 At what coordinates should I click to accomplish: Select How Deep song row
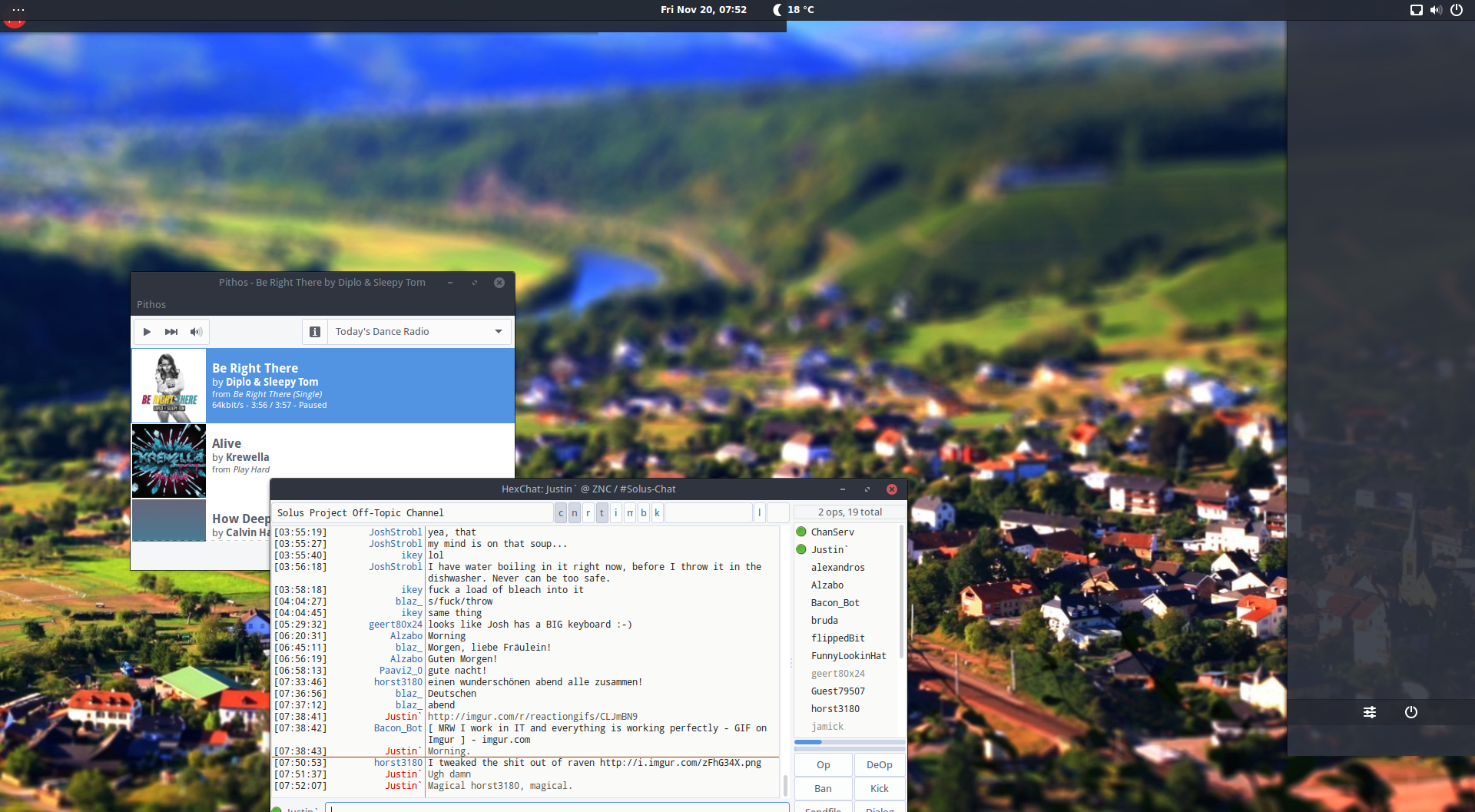(x=201, y=521)
